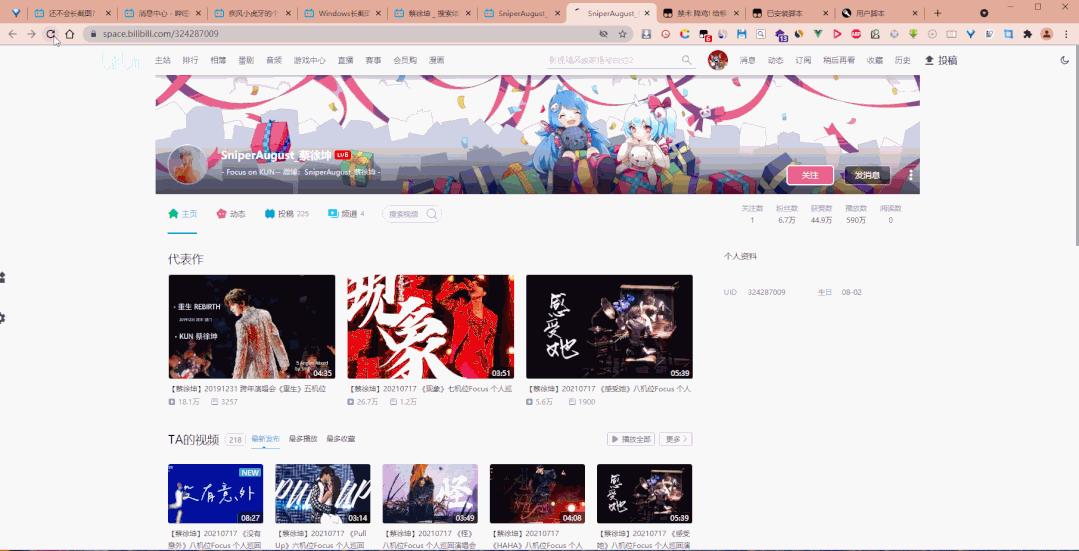The image size is (1079, 551).
Task: Open the 重生 REBIRTH video thumbnail
Action: [x=252, y=327]
